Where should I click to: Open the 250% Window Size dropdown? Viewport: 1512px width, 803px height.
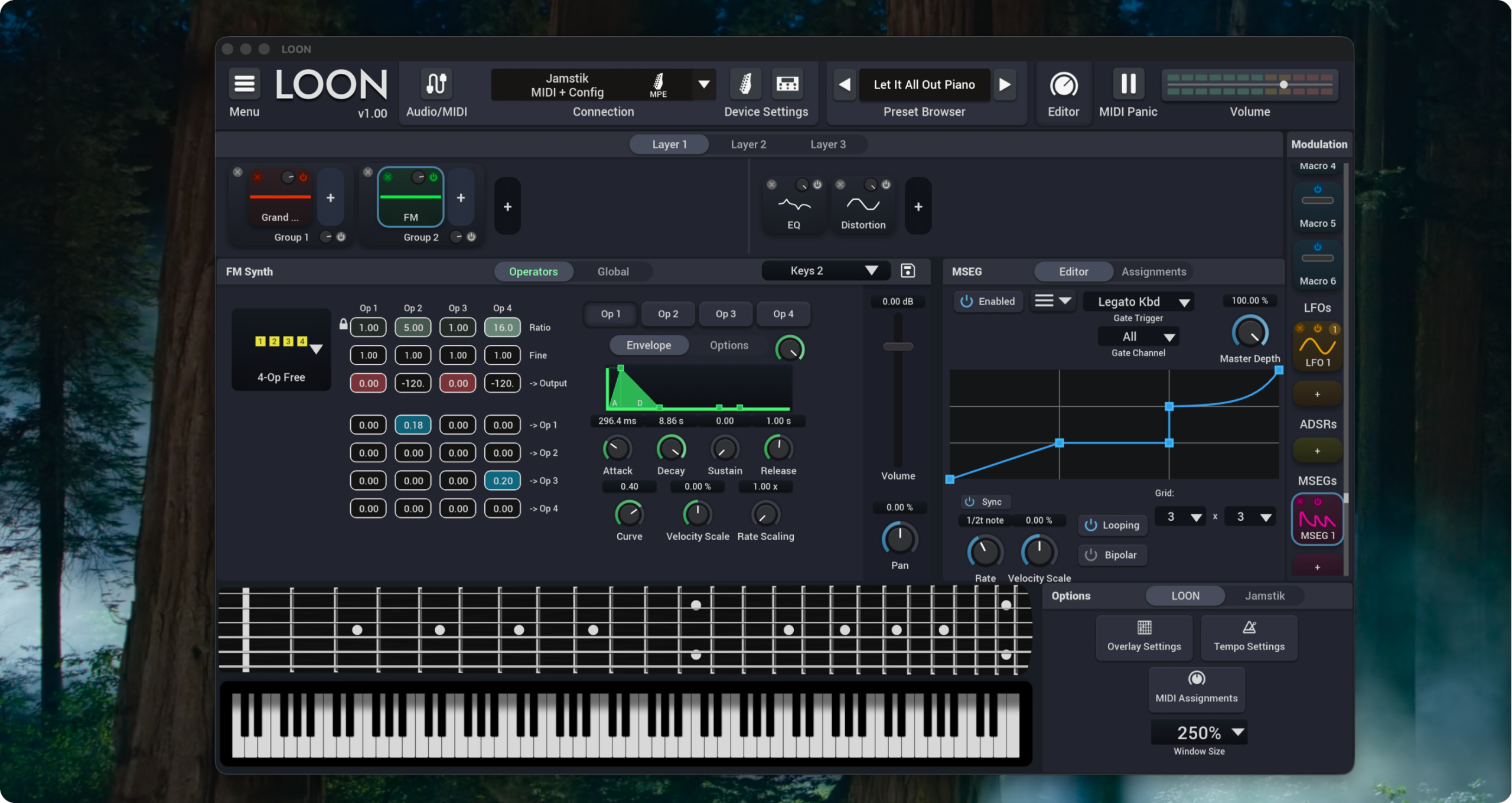tap(1198, 733)
